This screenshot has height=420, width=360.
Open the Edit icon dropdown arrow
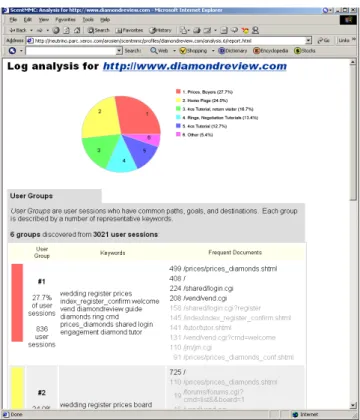215,30
